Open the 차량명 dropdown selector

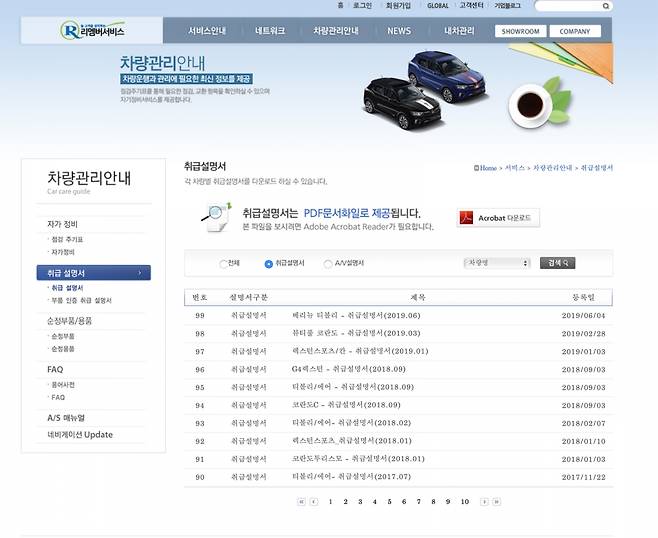pyautogui.click(x=496, y=263)
